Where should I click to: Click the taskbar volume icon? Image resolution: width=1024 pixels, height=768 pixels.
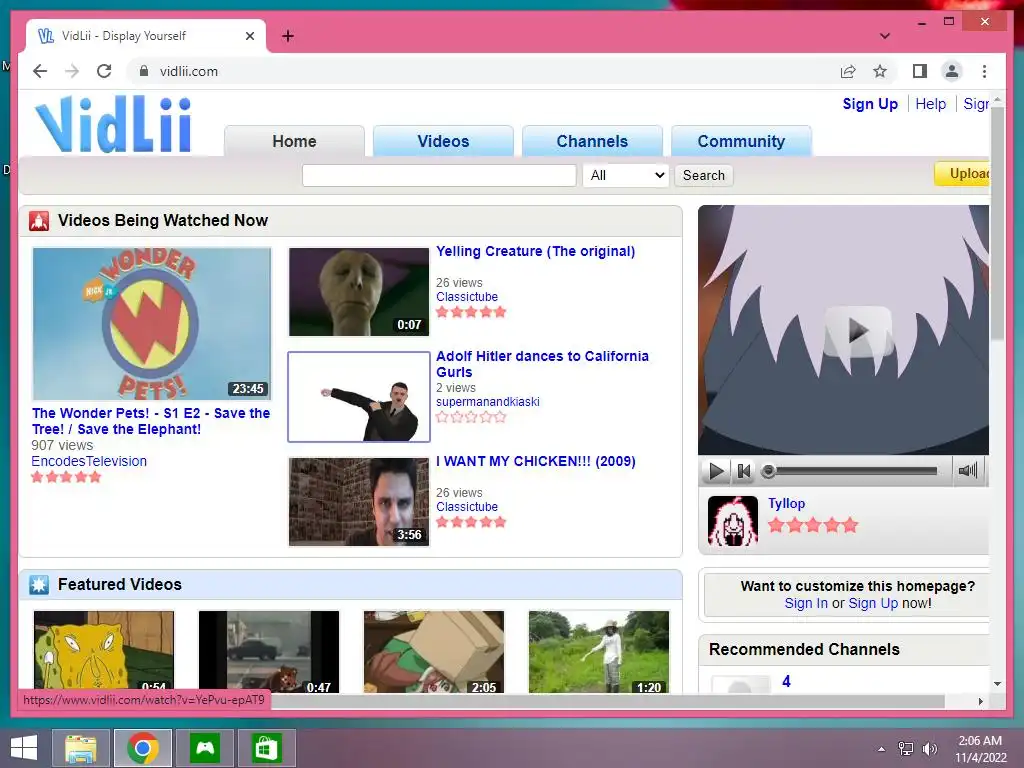929,749
